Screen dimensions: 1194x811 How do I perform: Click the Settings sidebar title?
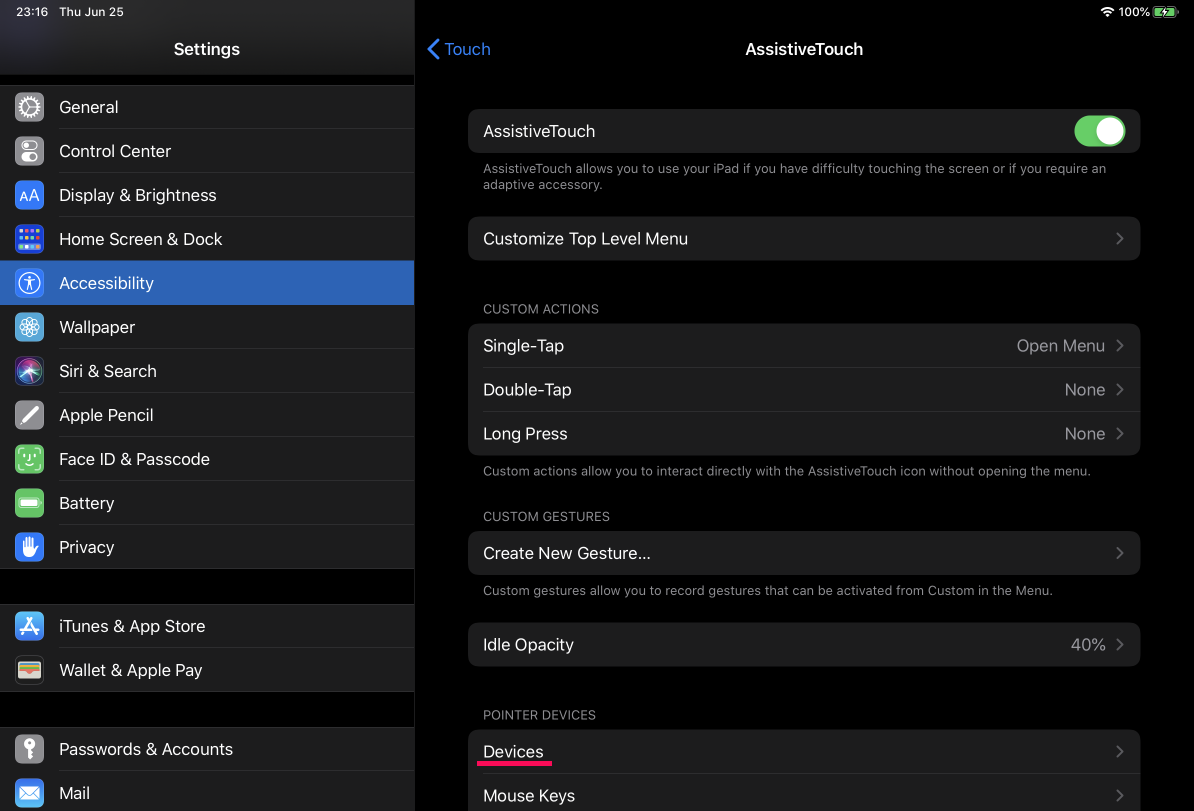207,49
